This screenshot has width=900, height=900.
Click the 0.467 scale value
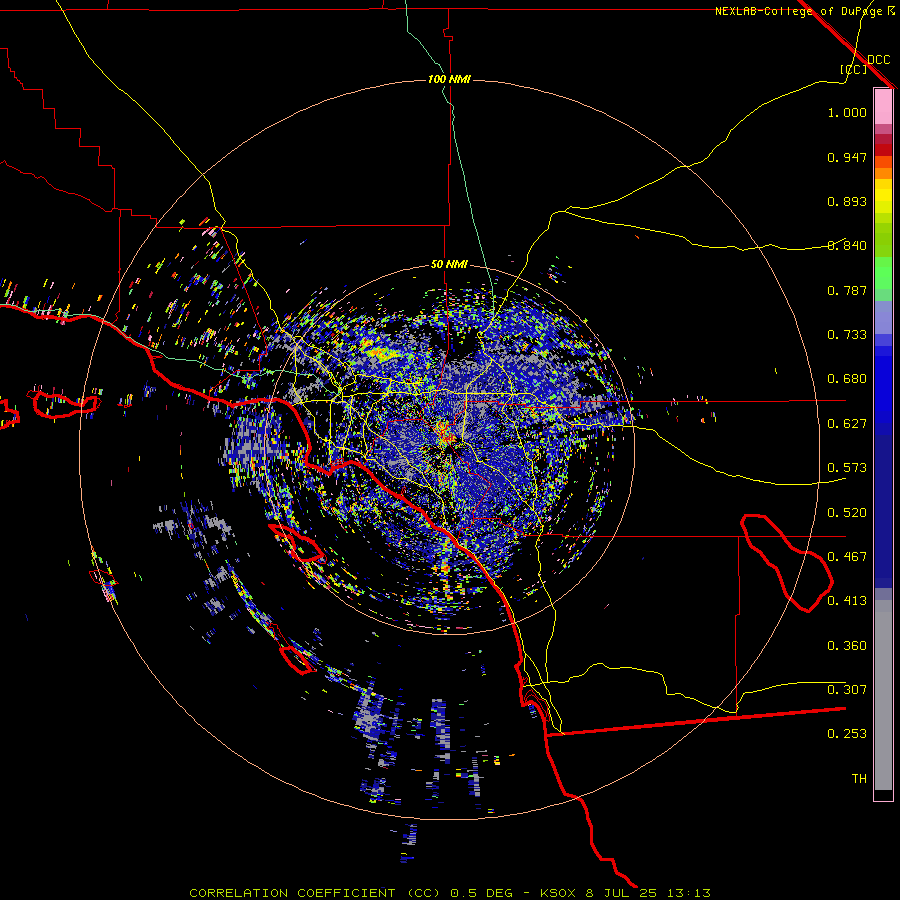tap(847, 557)
